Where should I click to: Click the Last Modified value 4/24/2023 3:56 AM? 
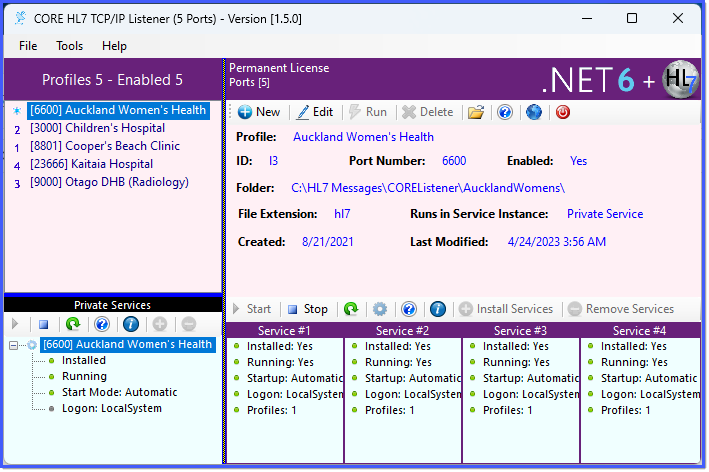pyautogui.click(x=557, y=242)
